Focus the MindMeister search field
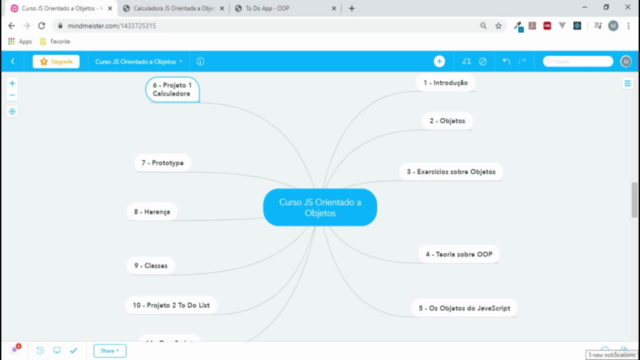Screen dimensions: 640x360 tap(578, 62)
